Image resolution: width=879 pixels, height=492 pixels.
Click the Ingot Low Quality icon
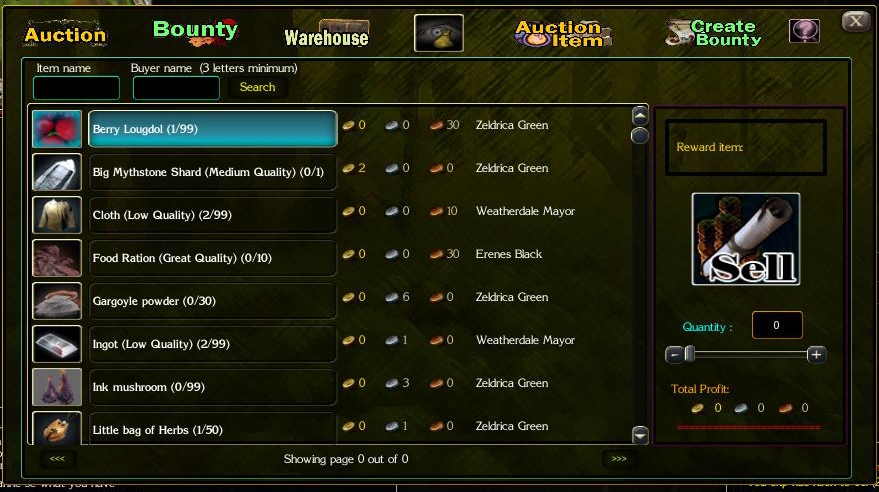point(57,344)
